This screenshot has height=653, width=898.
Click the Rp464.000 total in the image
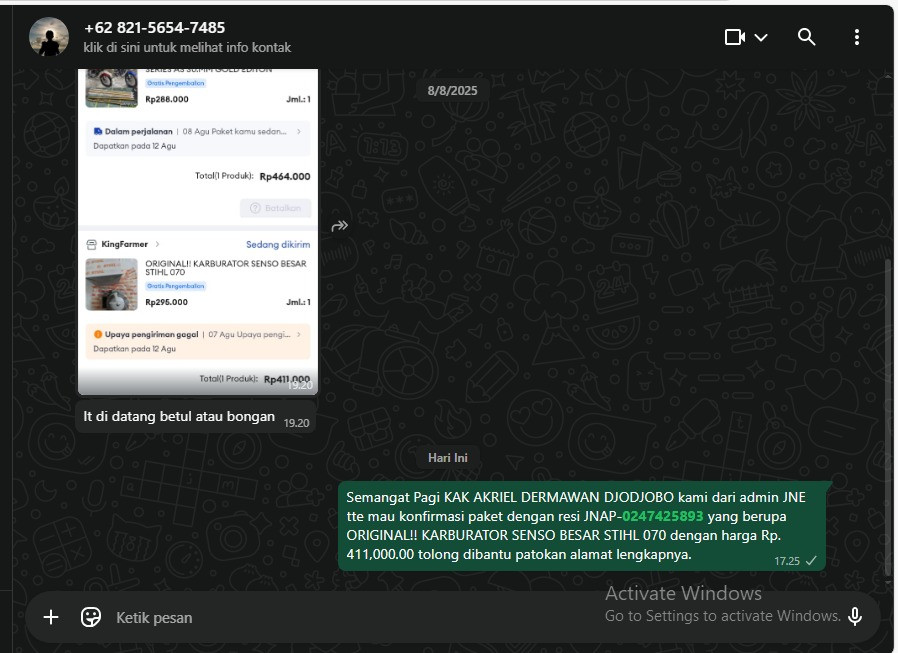(285, 176)
